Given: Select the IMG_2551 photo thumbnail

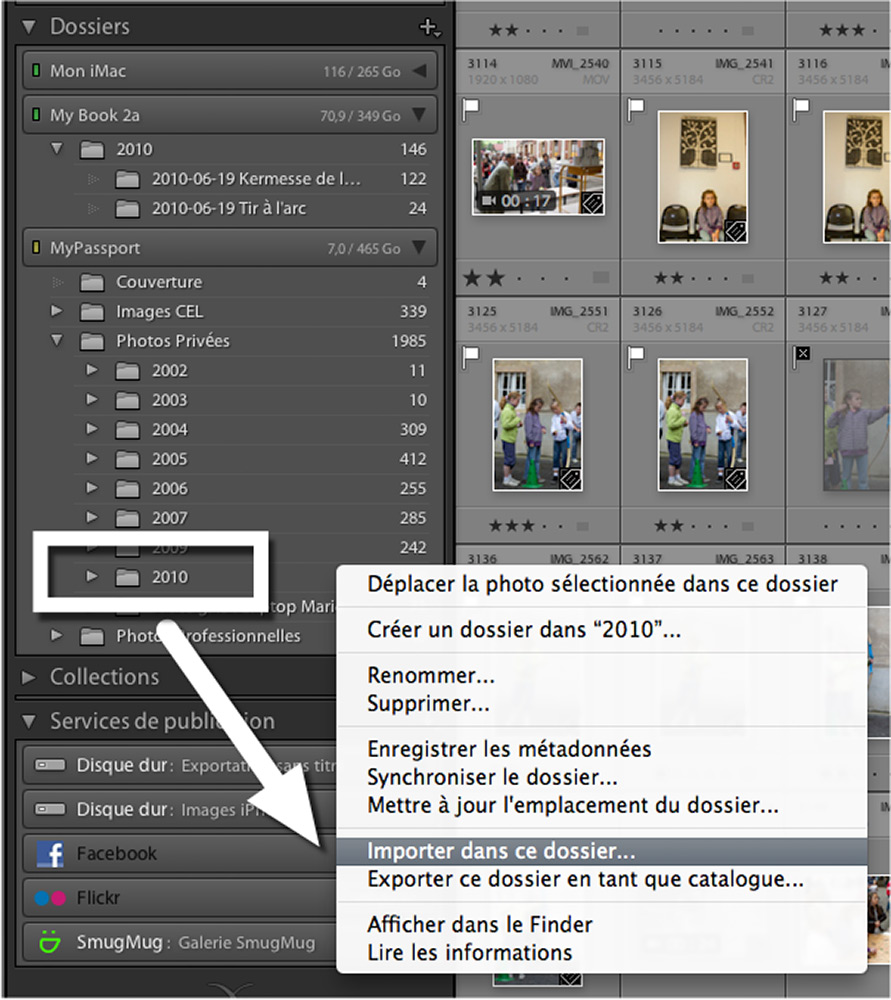Looking at the screenshot, I should click(x=538, y=425).
